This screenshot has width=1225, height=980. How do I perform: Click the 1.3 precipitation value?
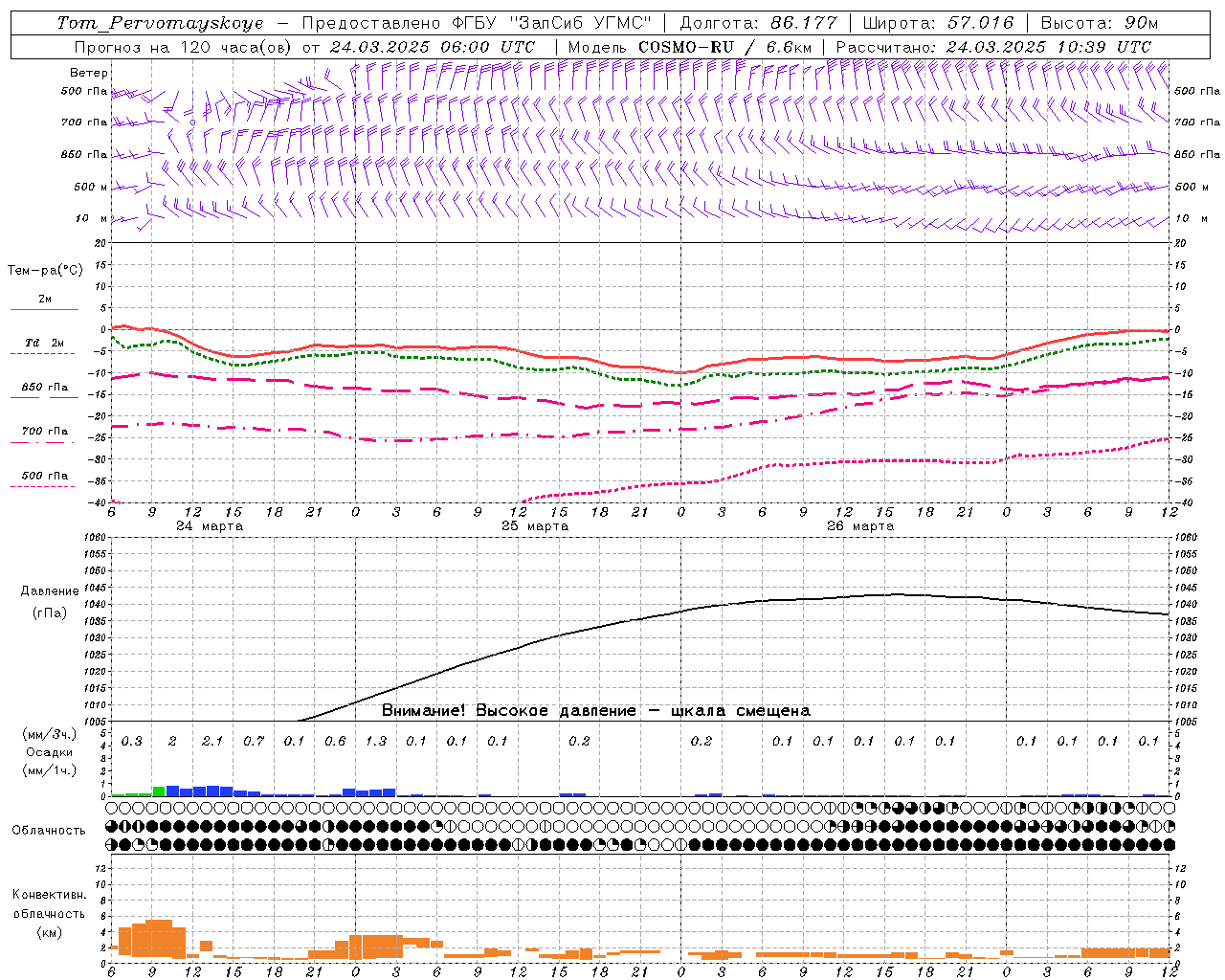[376, 742]
